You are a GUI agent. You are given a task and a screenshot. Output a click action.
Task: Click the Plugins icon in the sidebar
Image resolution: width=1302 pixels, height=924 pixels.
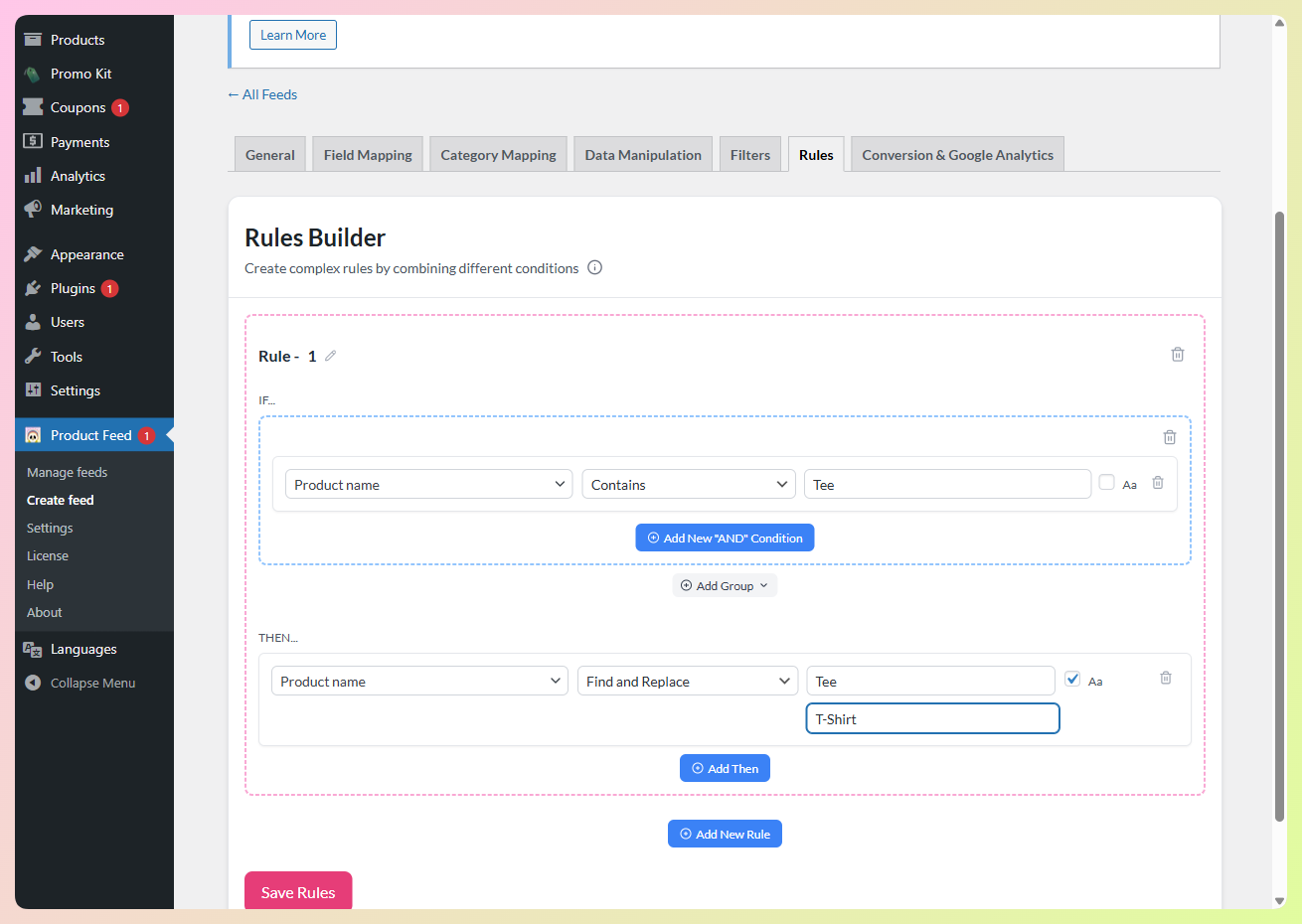tap(33, 288)
